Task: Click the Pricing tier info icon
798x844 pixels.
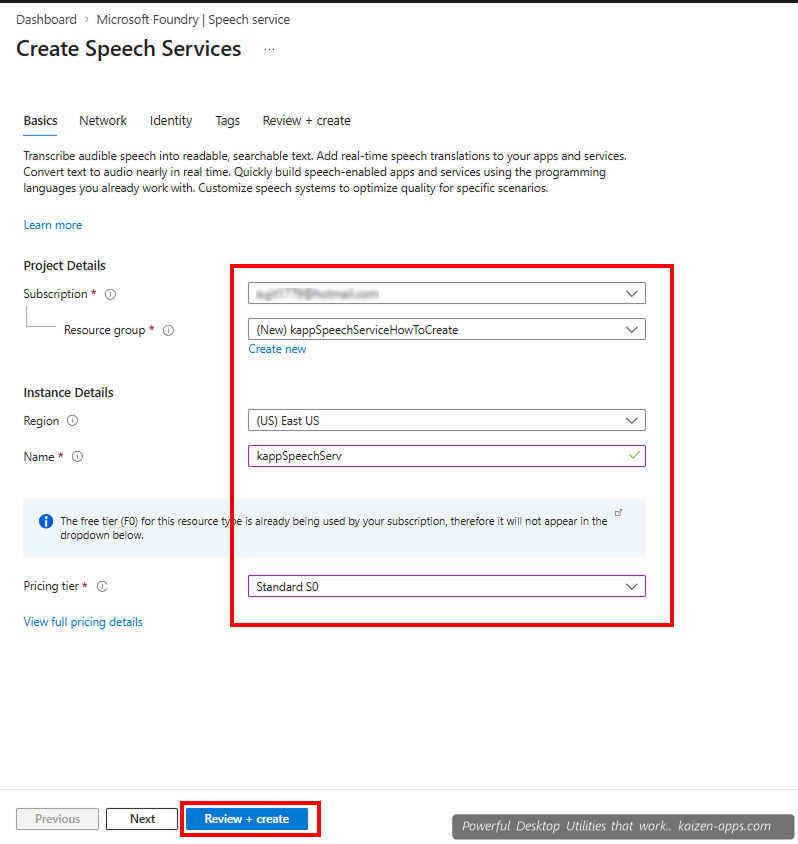Action: 101,586
